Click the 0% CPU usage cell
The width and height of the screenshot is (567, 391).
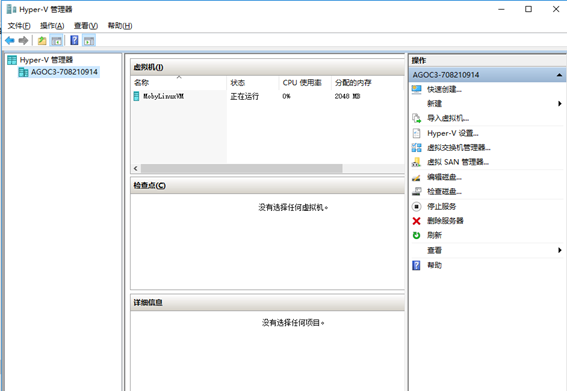click(286, 96)
